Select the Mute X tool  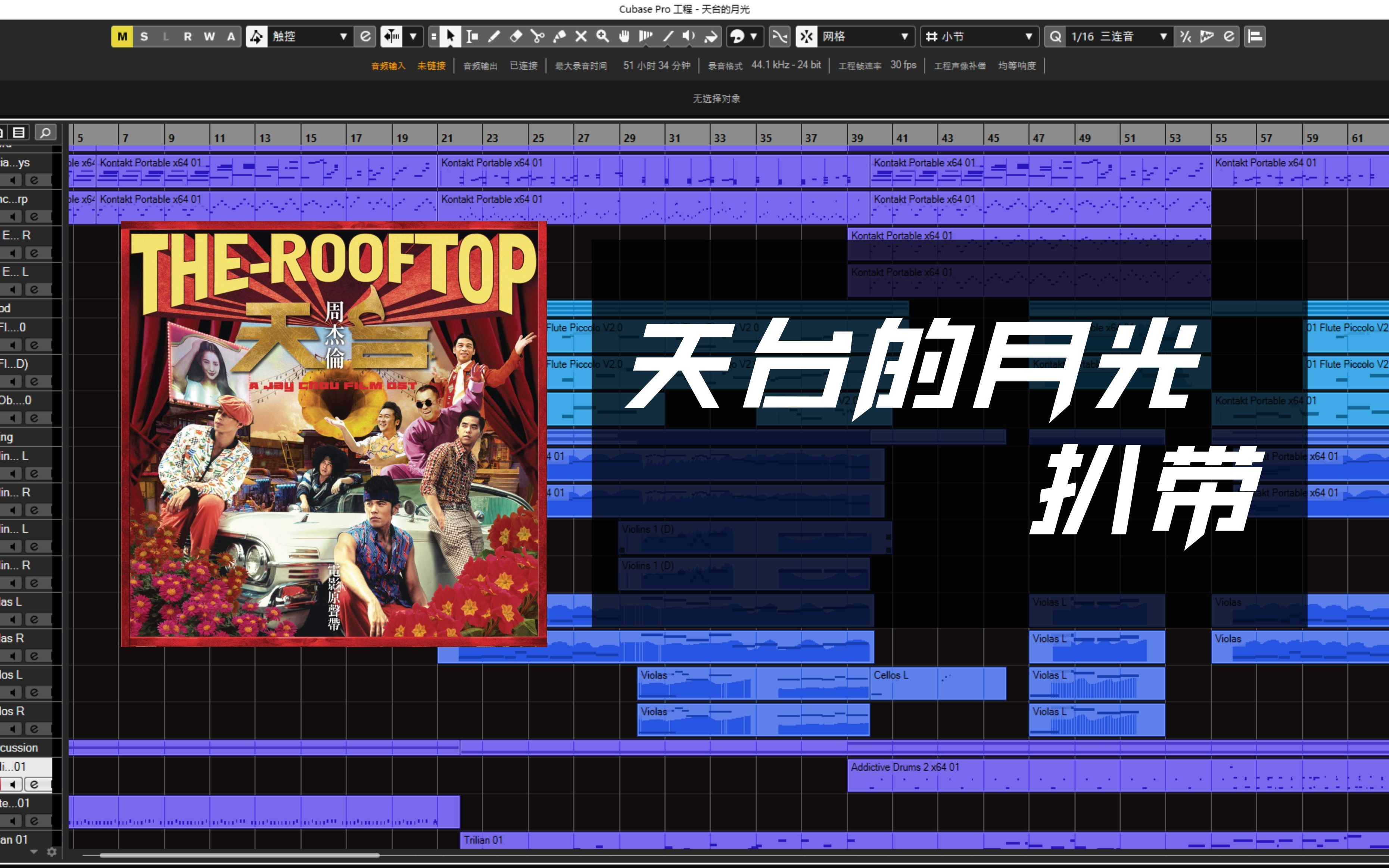(x=581, y=36)
